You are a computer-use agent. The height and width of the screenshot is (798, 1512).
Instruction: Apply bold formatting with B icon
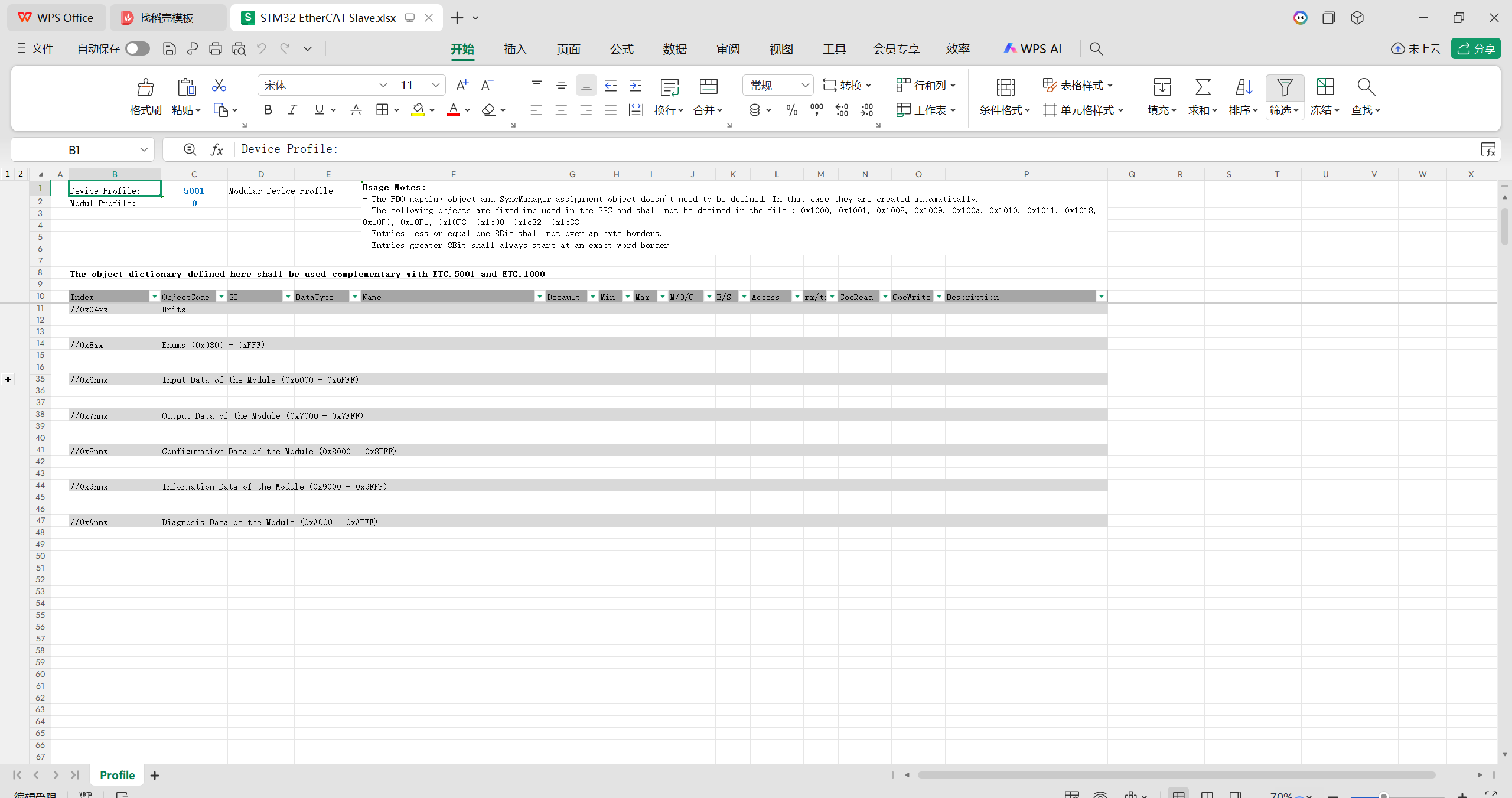(x=268, y=110)
